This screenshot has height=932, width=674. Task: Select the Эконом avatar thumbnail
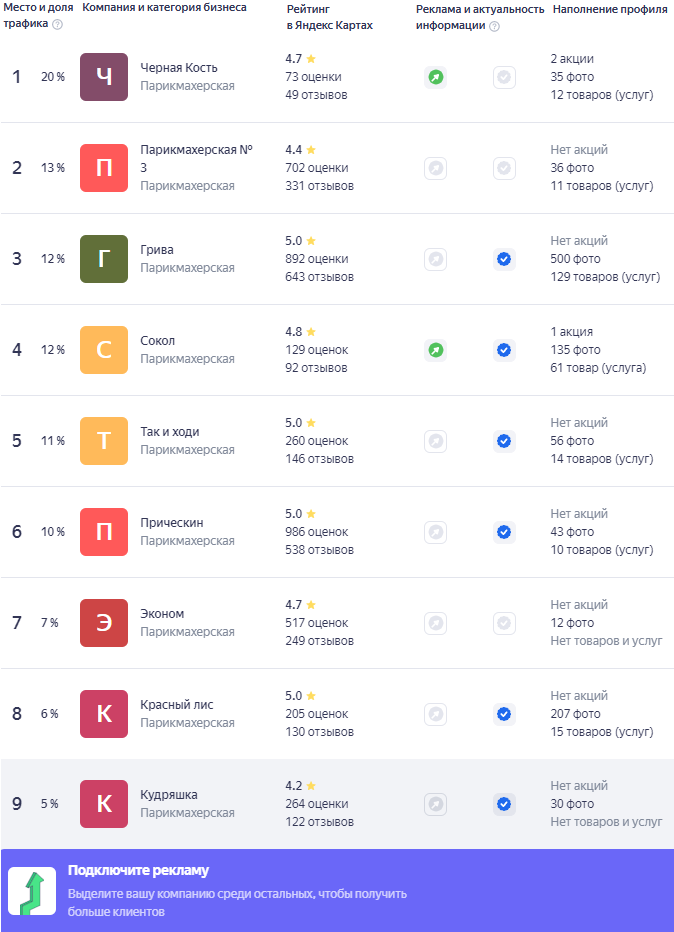[x=104, y=623]
